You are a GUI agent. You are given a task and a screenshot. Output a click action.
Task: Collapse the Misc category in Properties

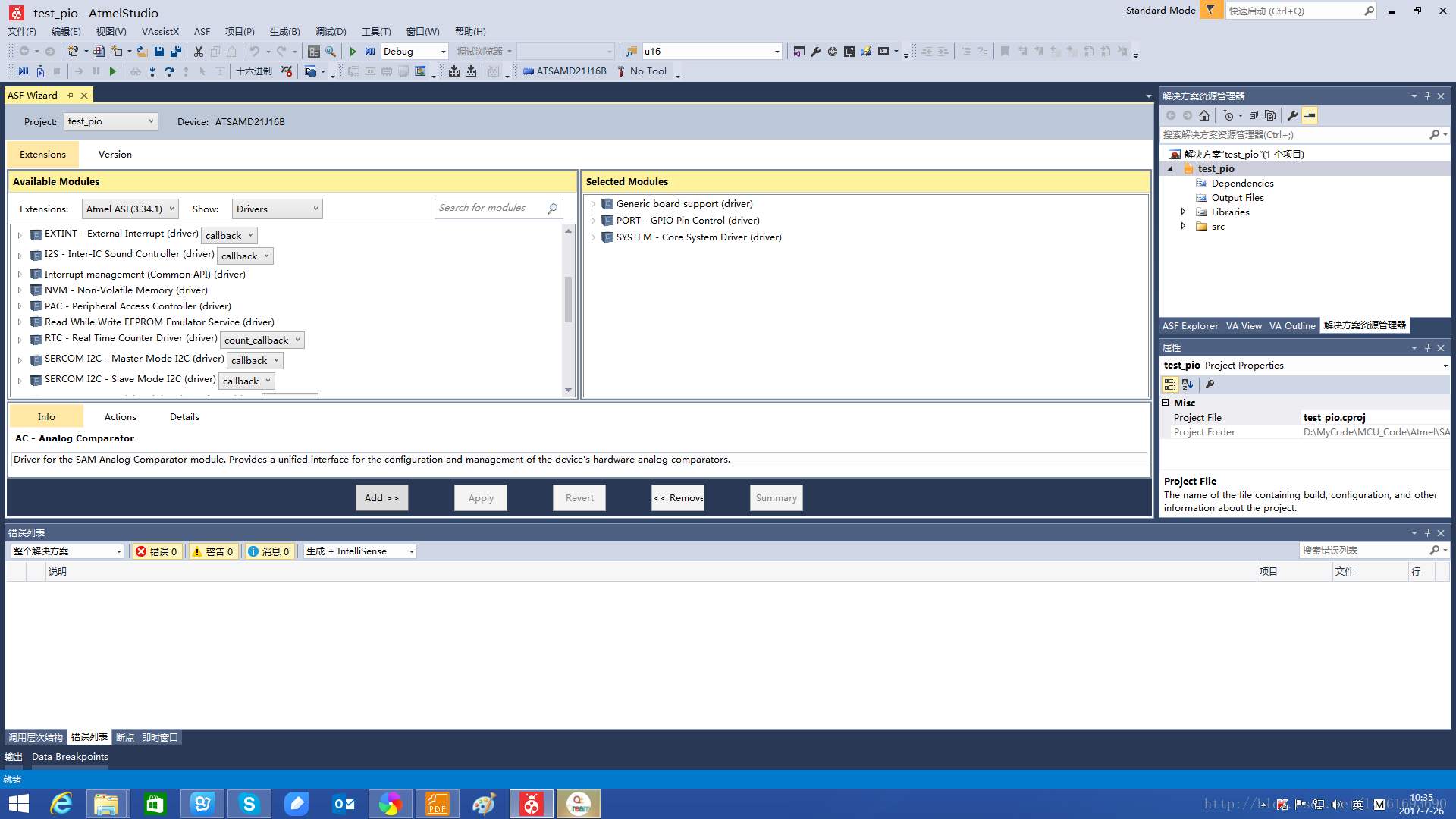[x=1166, y=403]
